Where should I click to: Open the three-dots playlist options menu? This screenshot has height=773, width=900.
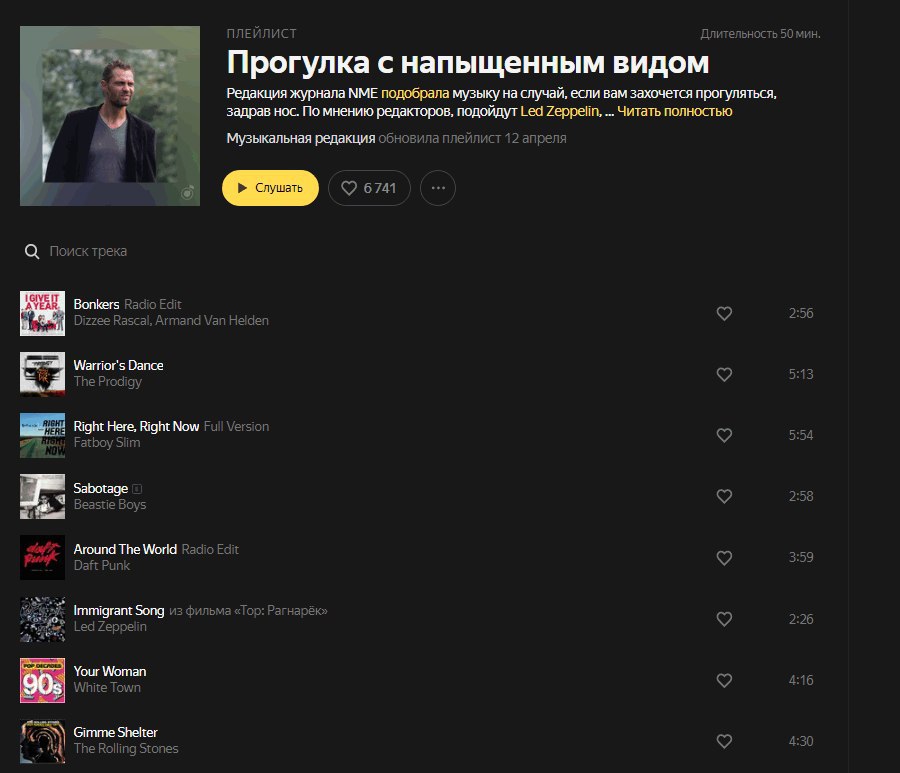tap(438, 188)
